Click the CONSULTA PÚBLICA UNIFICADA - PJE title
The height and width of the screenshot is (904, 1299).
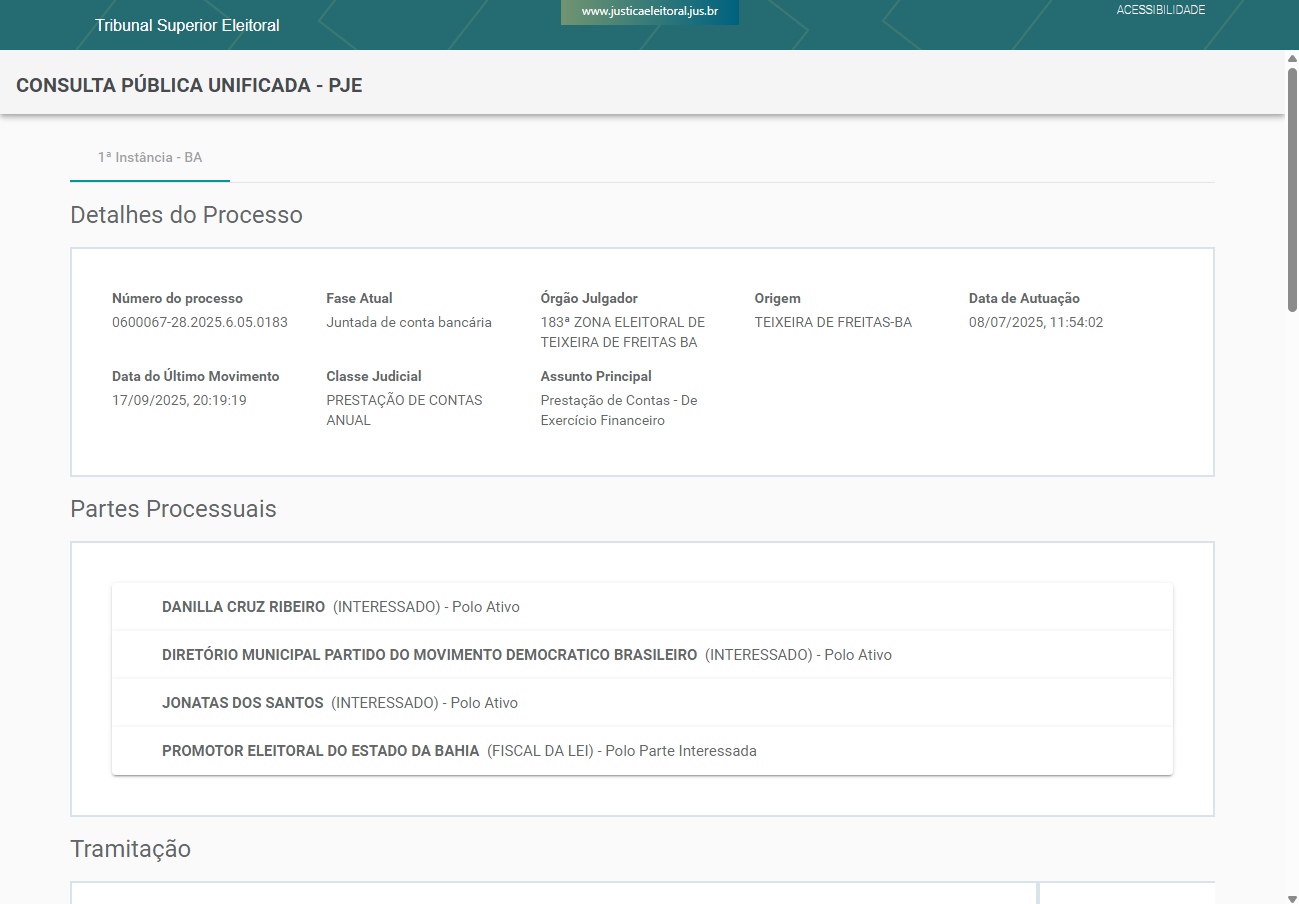click(x=189, y=85)
